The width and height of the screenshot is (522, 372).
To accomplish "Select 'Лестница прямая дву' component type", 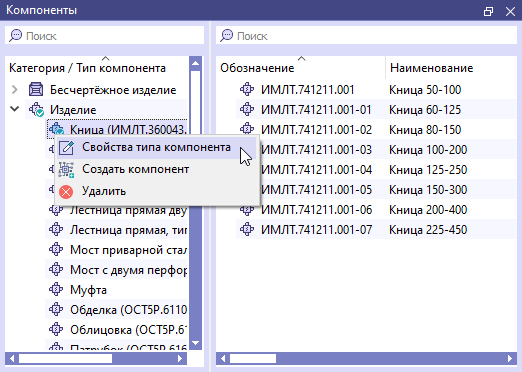I will click(128, 210).
